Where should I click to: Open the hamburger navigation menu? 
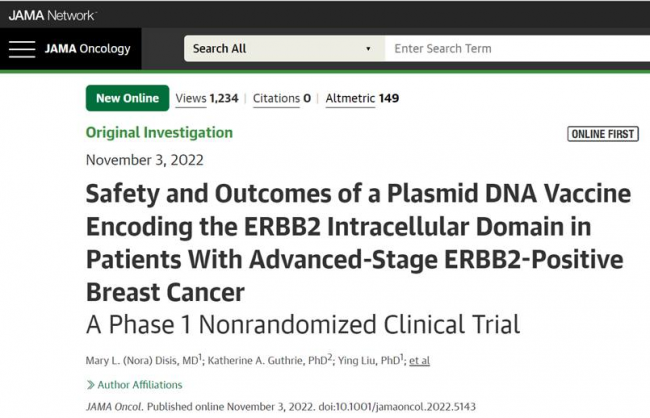click(23, 49)
